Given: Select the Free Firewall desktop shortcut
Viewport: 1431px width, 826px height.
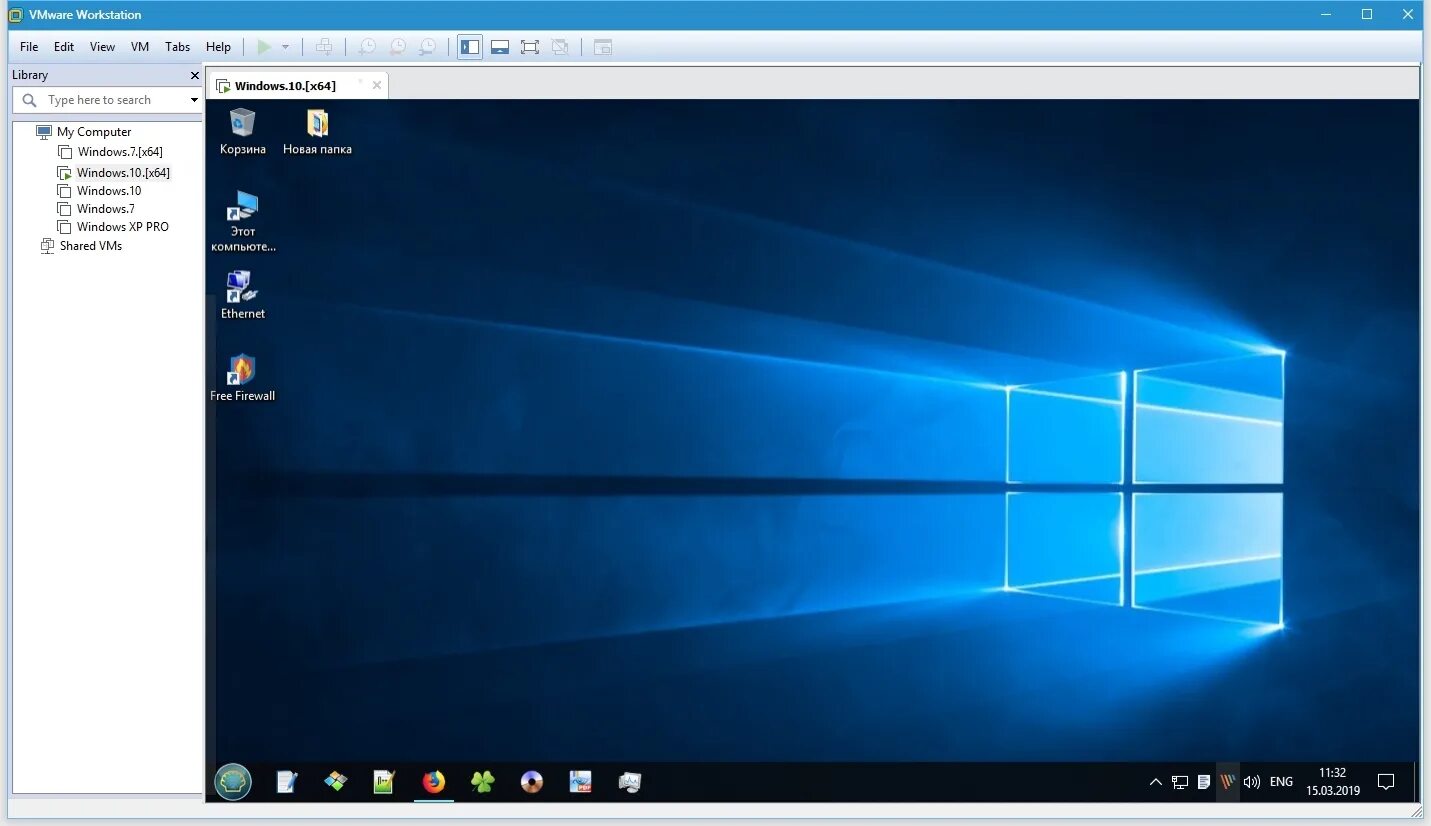Looking at the screenshot, I should [x=242, y=378].
